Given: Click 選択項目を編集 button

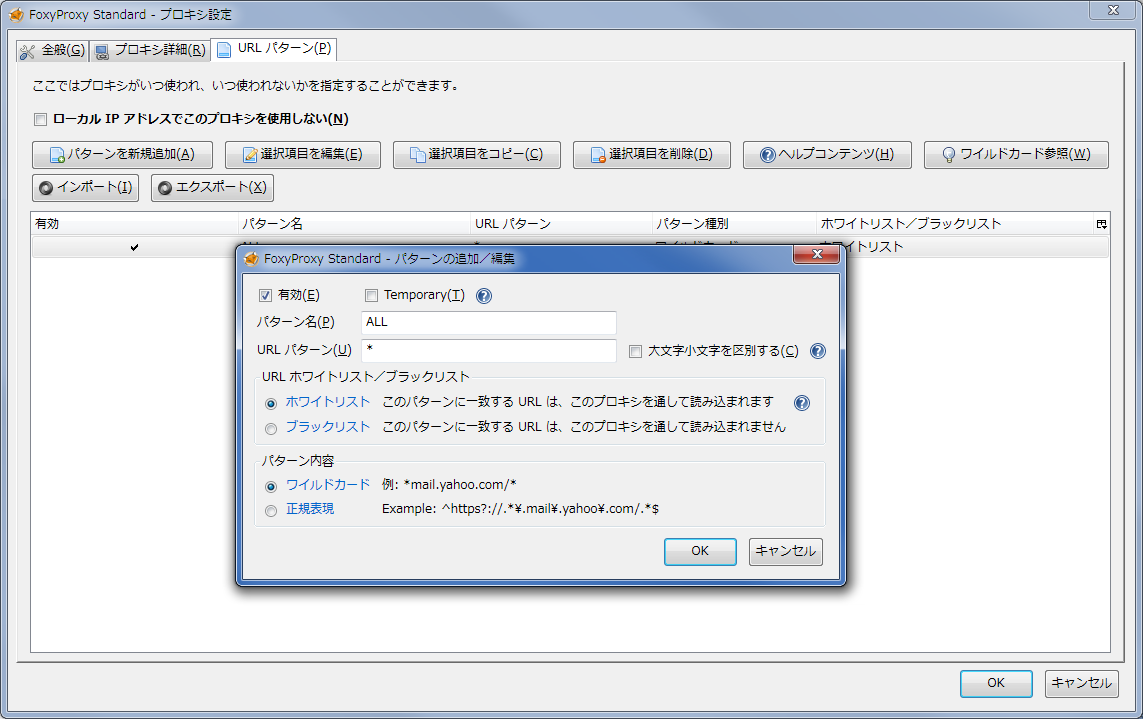Looking at the screenshot, I should [303, 155].
